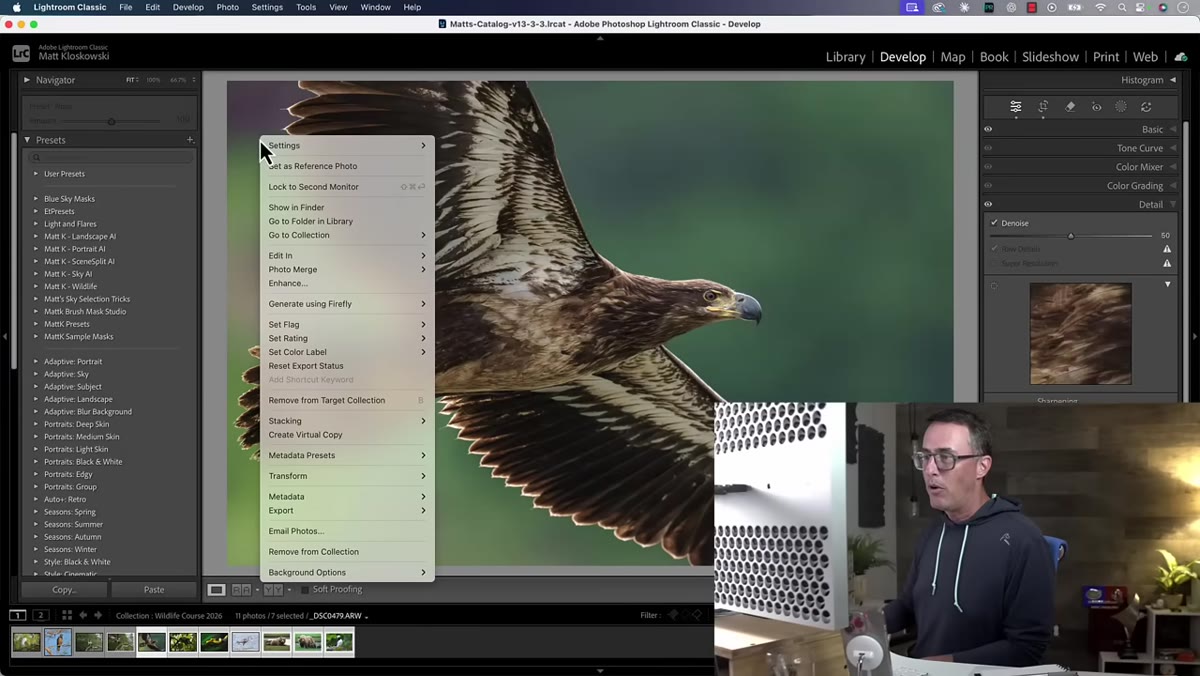1200x676 pixels.
Task: Click the detail zoom target picker icon
Action: (x=994, y=286)
